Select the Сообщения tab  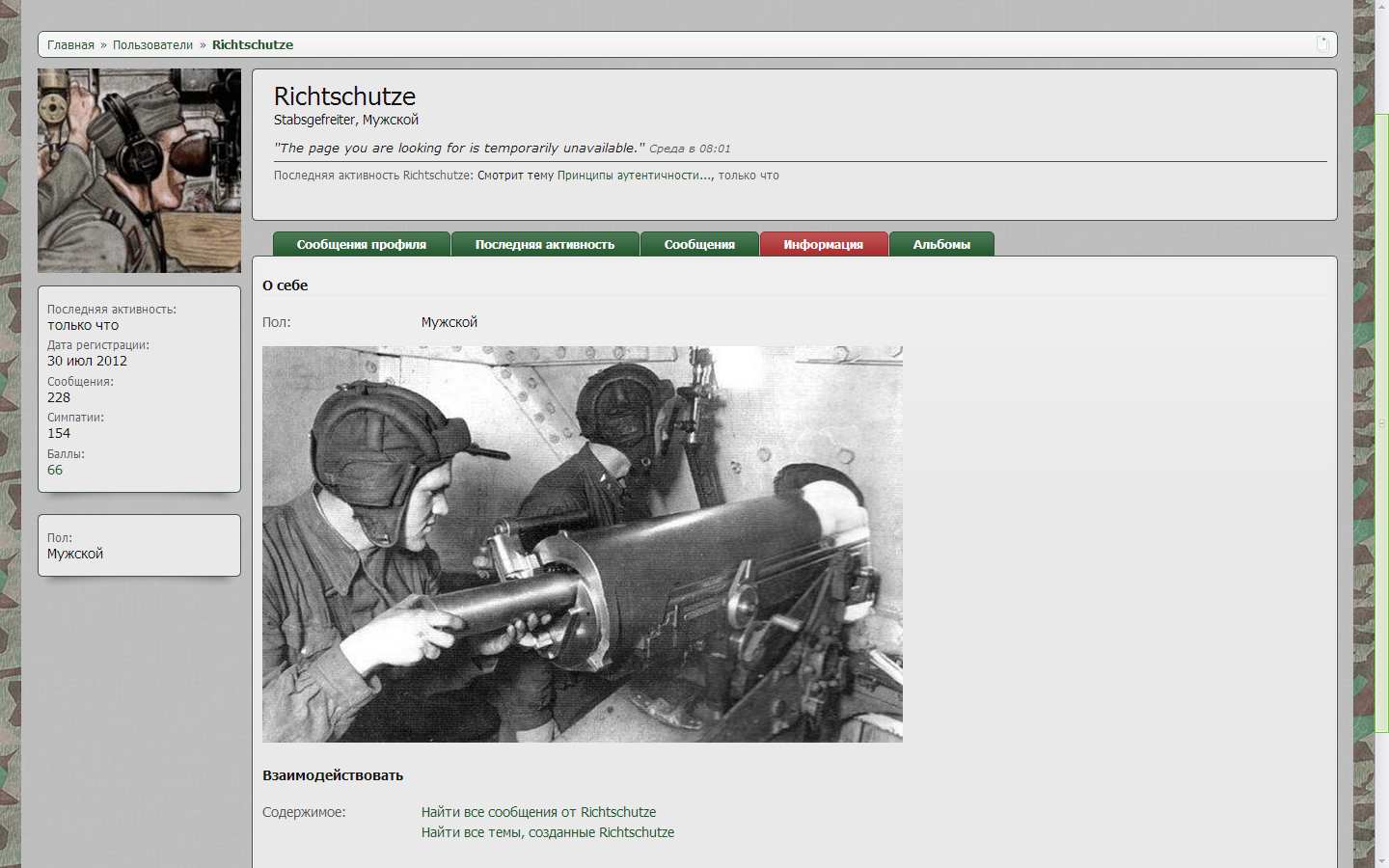(699, 245)
